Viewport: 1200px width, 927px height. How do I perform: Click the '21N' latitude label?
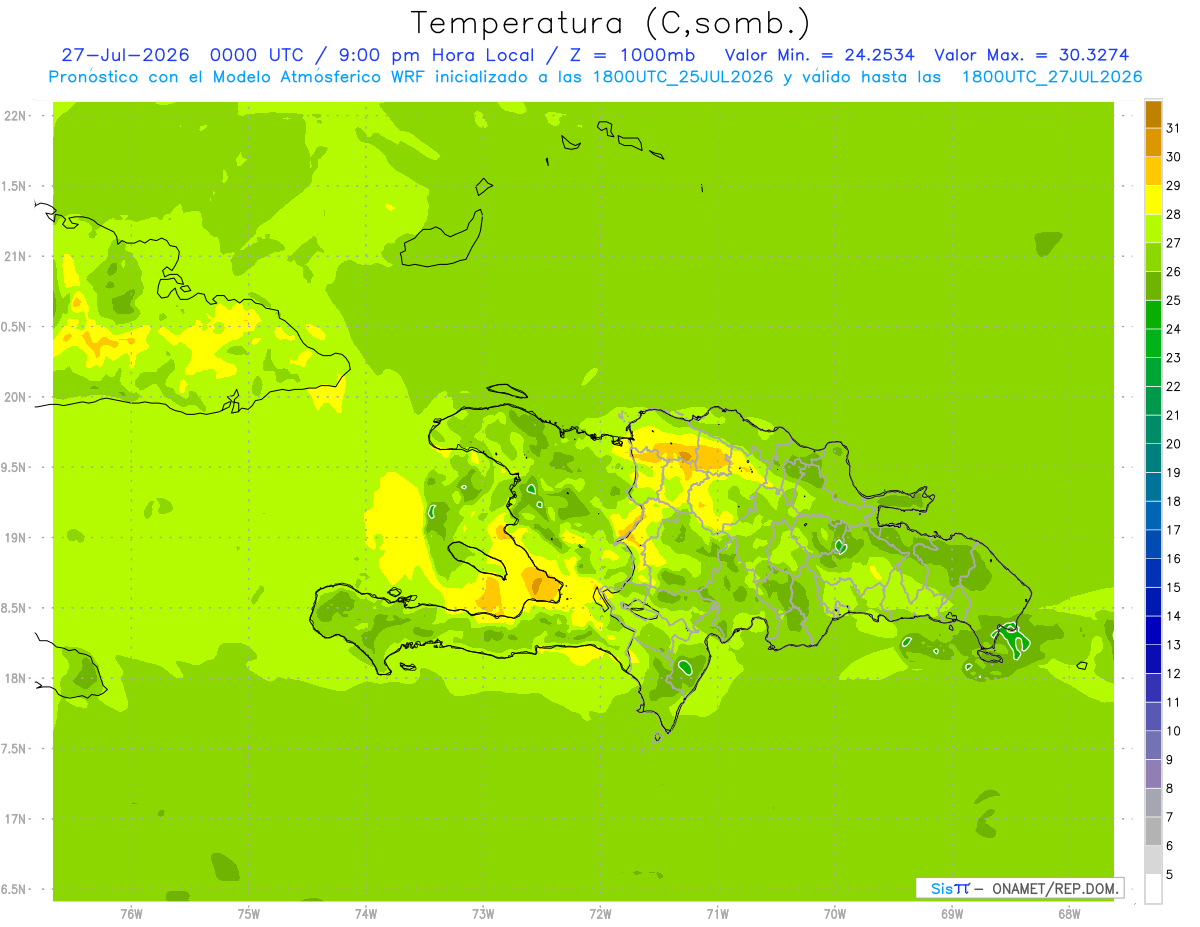(15, 257)
